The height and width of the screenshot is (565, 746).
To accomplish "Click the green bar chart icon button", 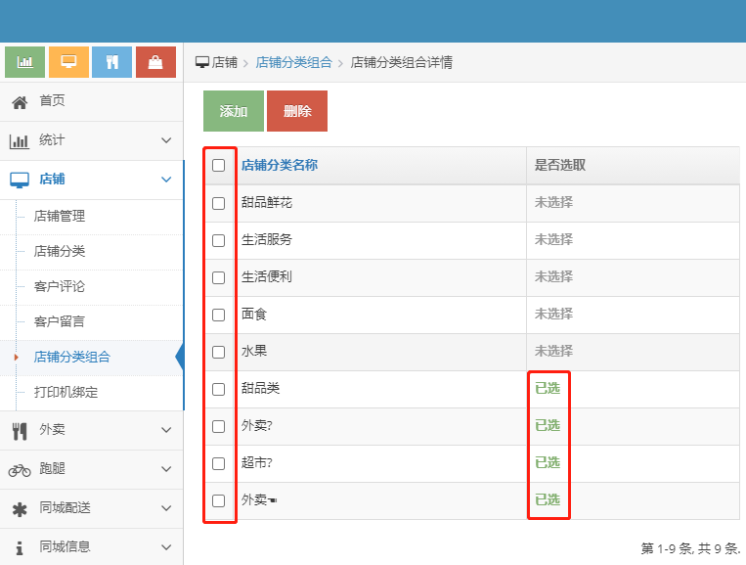I will (25, 62).
